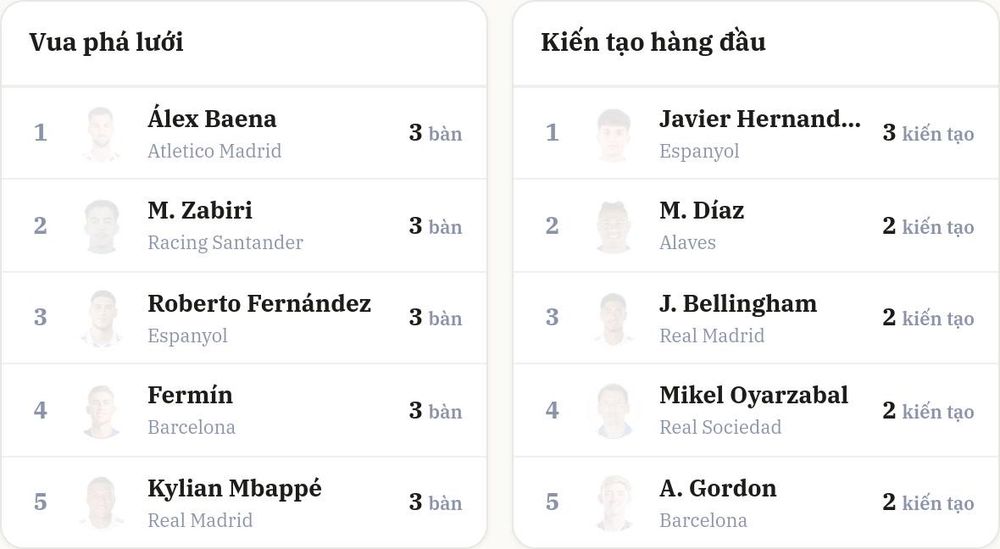Screen dimensions: 1000x549
Task: Select Kylian Mbappé's avatar image
Action: pos(101,503)
